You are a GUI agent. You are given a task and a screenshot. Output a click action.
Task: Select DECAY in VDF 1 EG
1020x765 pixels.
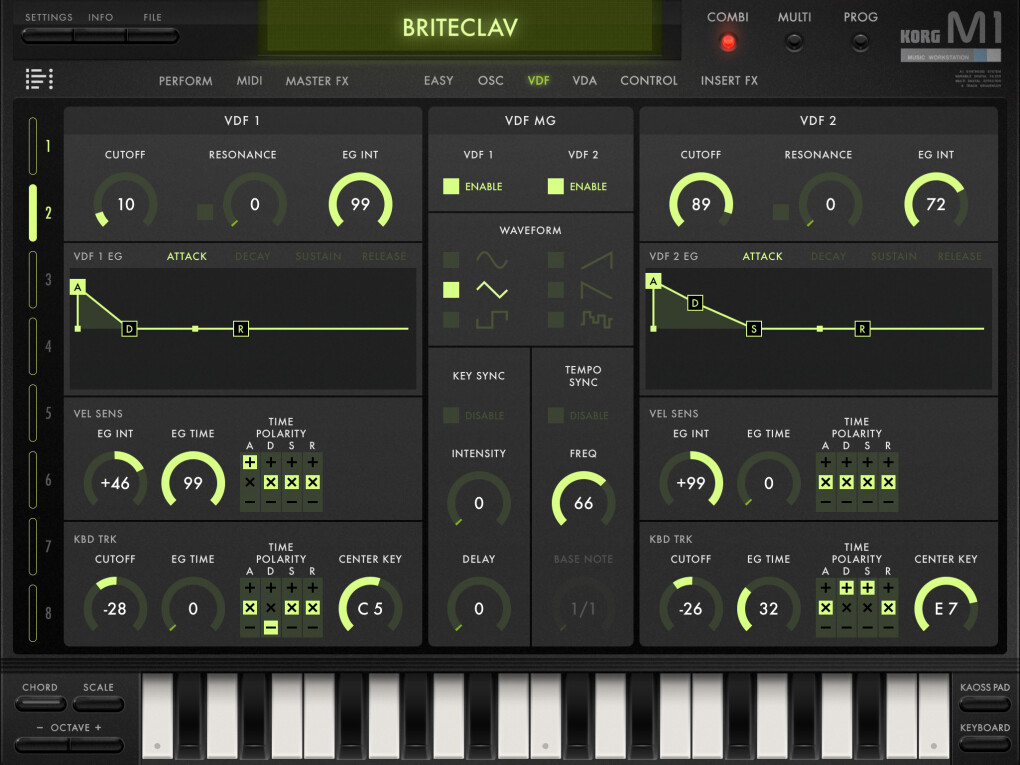click(252, 256)
